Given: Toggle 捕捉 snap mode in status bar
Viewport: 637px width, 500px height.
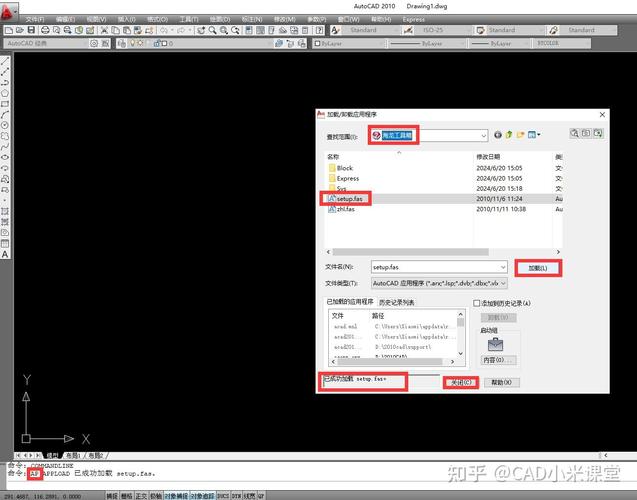Looking at the screenshot, I should [112, 496].
